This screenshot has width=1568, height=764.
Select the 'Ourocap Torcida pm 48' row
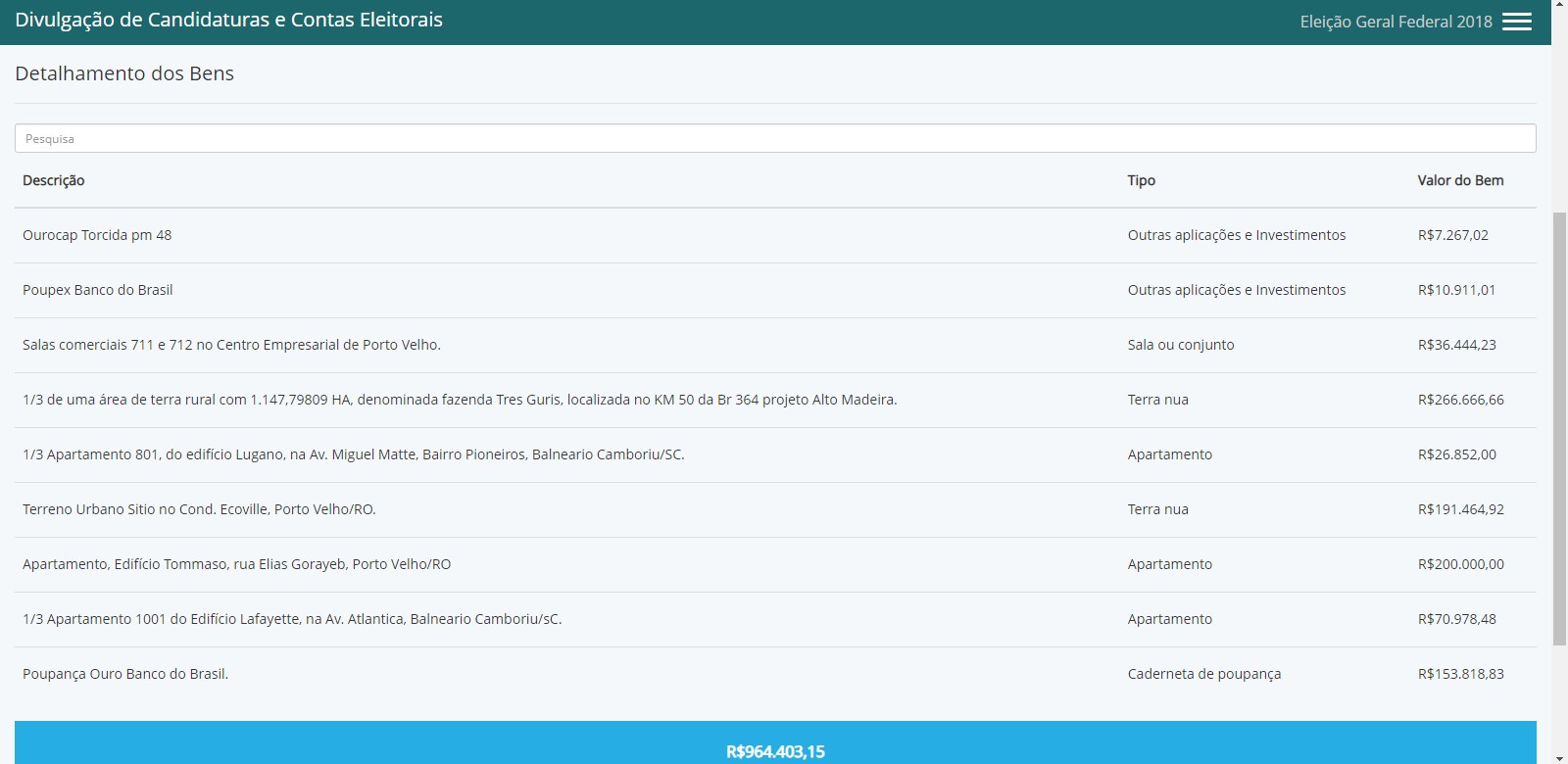pyautogui.click(x=97, y=235)
